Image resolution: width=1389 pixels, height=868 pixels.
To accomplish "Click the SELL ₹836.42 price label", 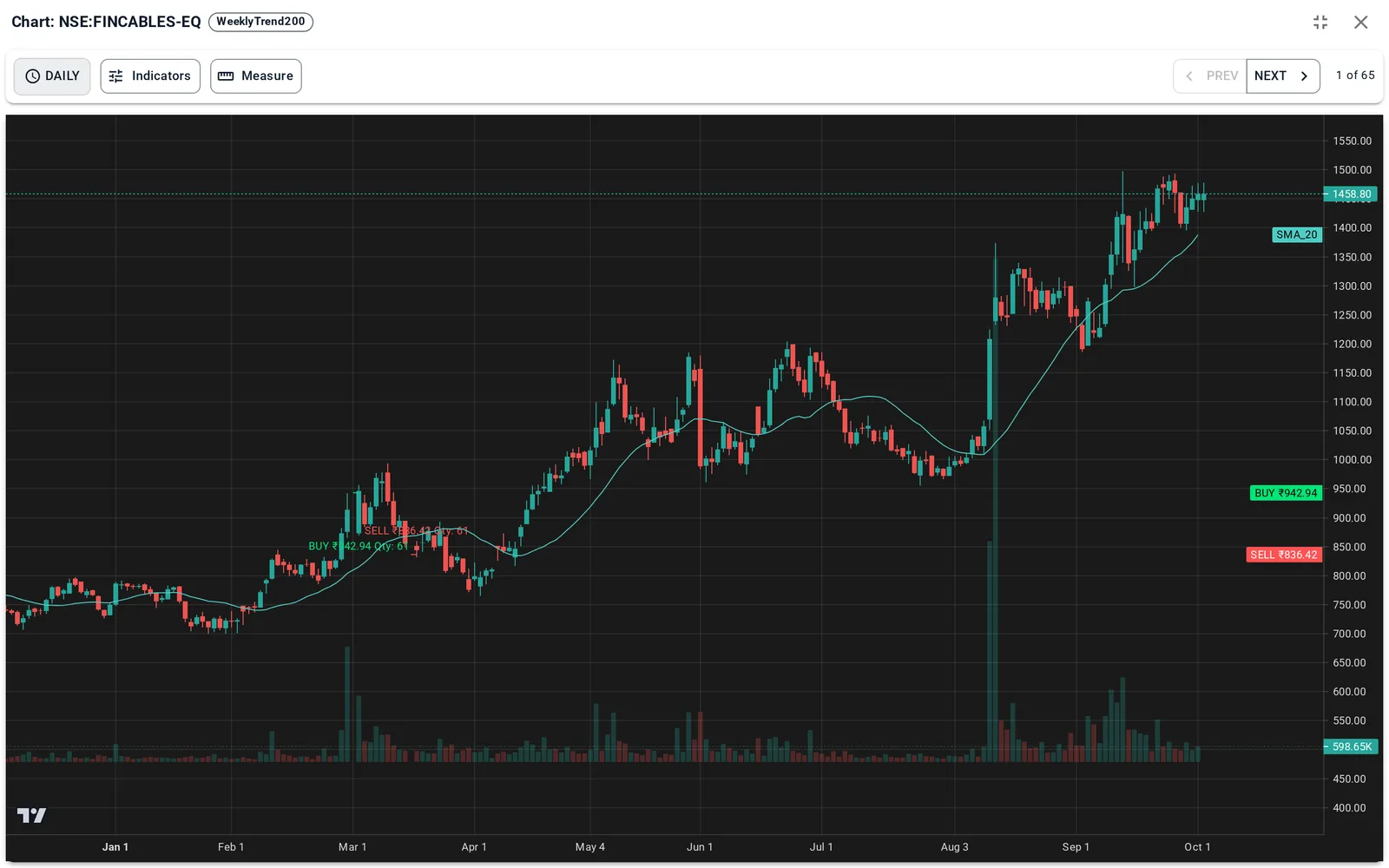I will pos(1284,555).
